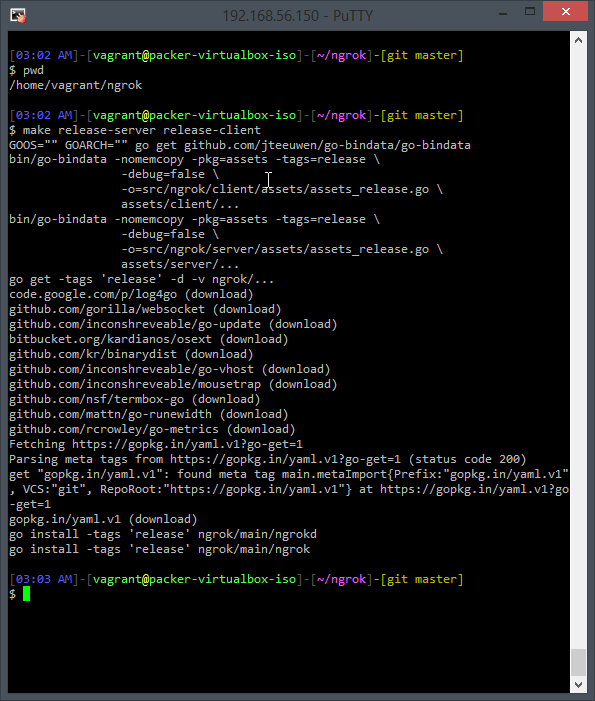Click 'gopkg.in/yaml.v1 (download)' line
Viewport: 595px width, 701px height.
click(x=103, y=519)
